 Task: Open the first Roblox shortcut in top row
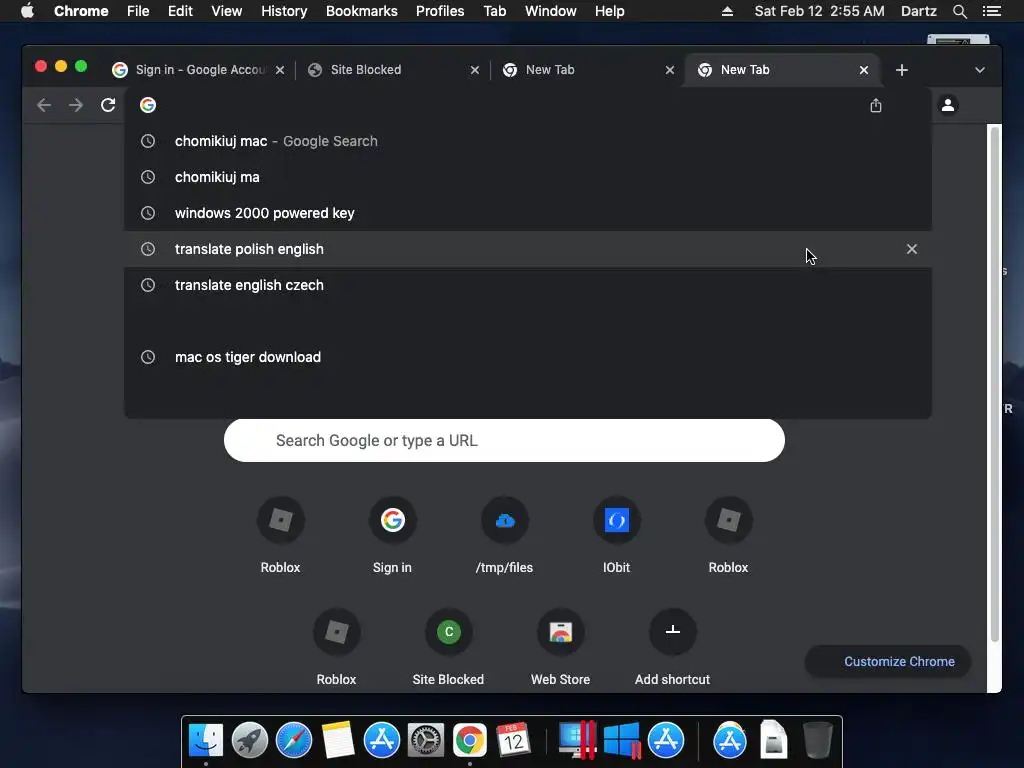[x=280, y=536]
